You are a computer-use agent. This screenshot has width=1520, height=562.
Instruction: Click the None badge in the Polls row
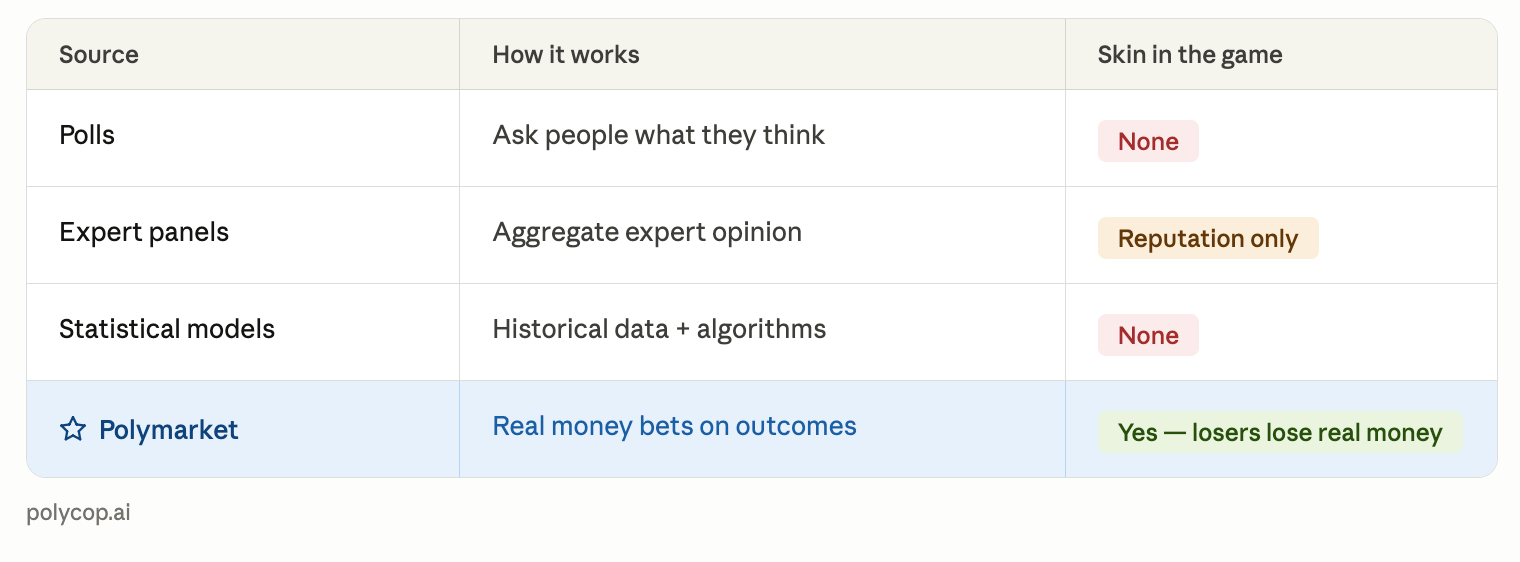coord(1148,141)
